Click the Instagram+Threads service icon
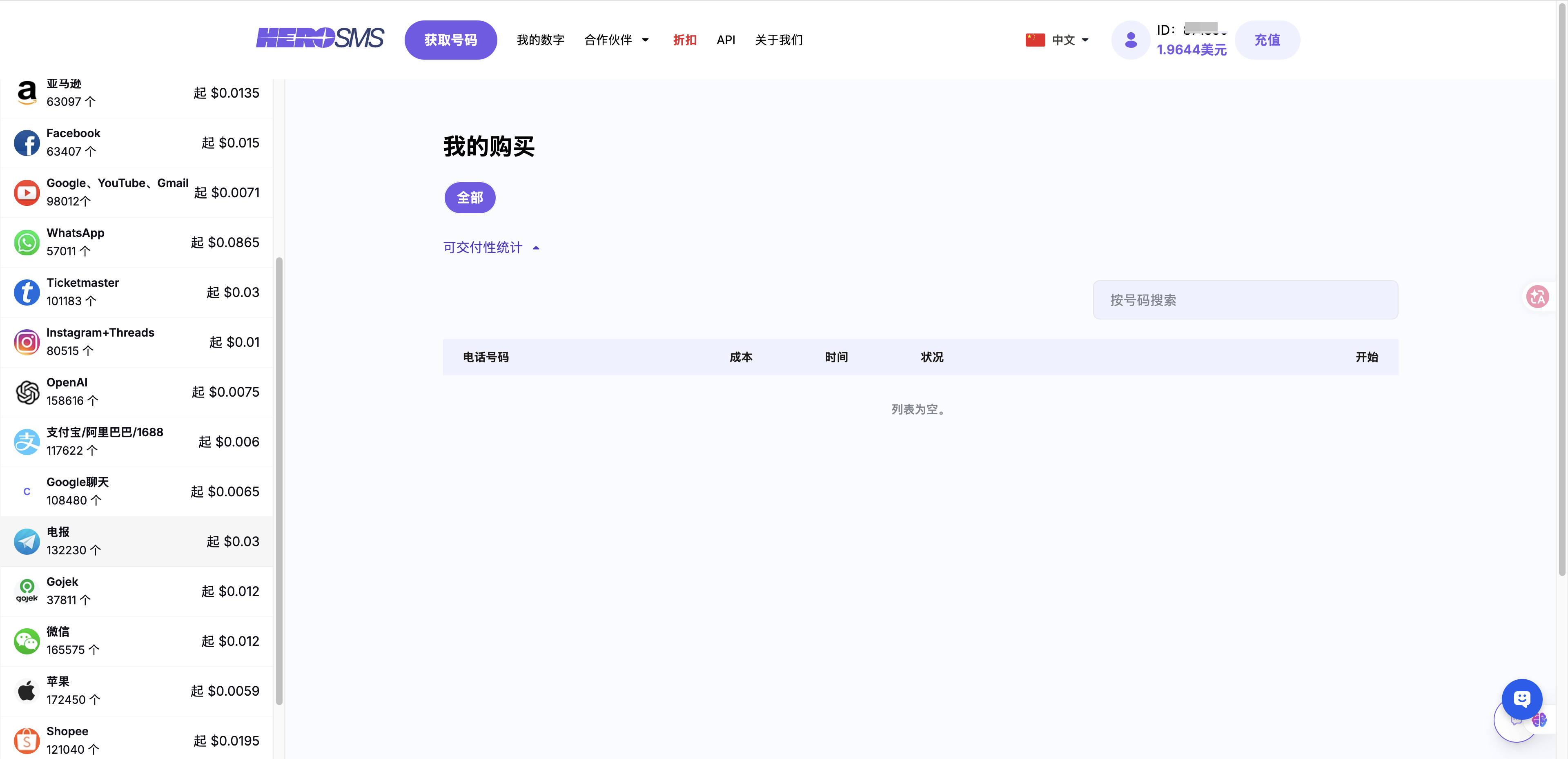1568x759 pixels. click(27, 342)
